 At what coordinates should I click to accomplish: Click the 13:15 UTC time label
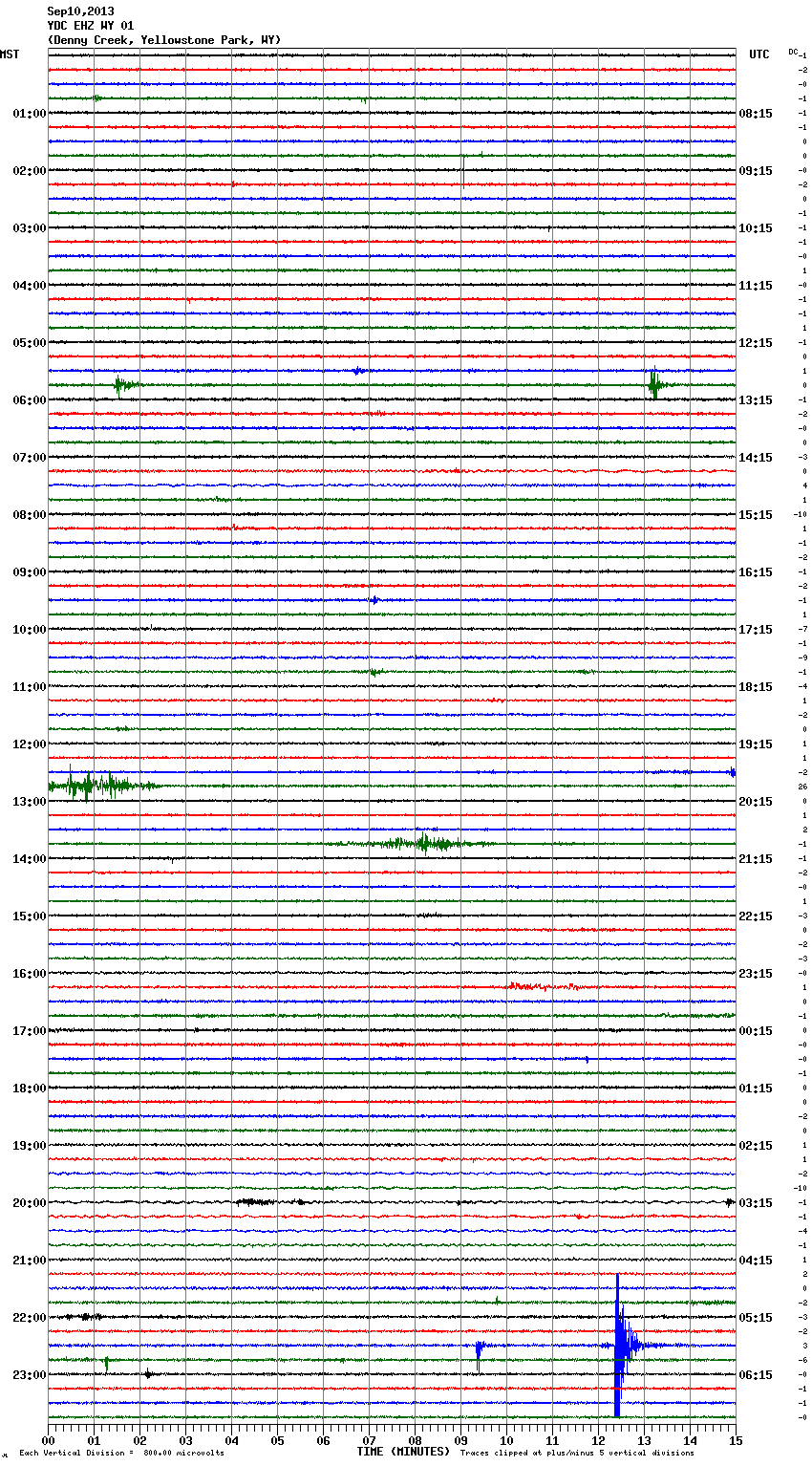(x=756, y=400)
